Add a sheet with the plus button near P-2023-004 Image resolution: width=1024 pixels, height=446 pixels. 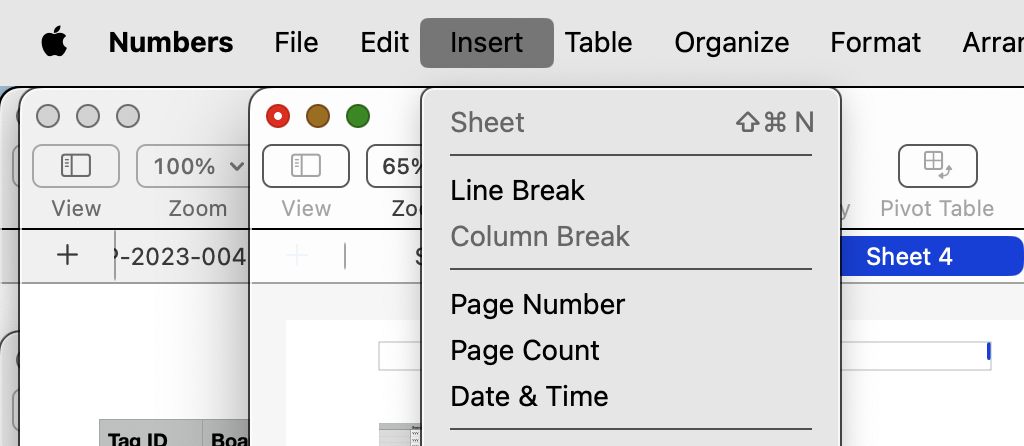point(67,255)
